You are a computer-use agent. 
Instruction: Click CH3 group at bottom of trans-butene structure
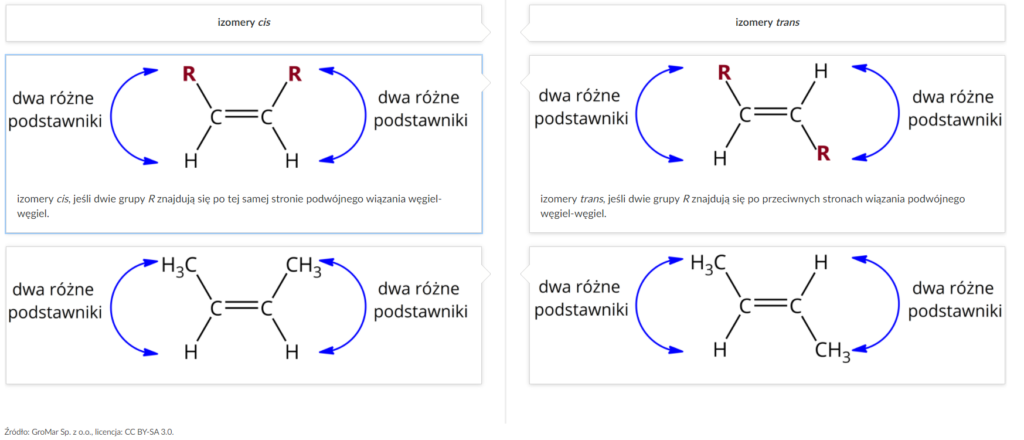click(833, 353)
